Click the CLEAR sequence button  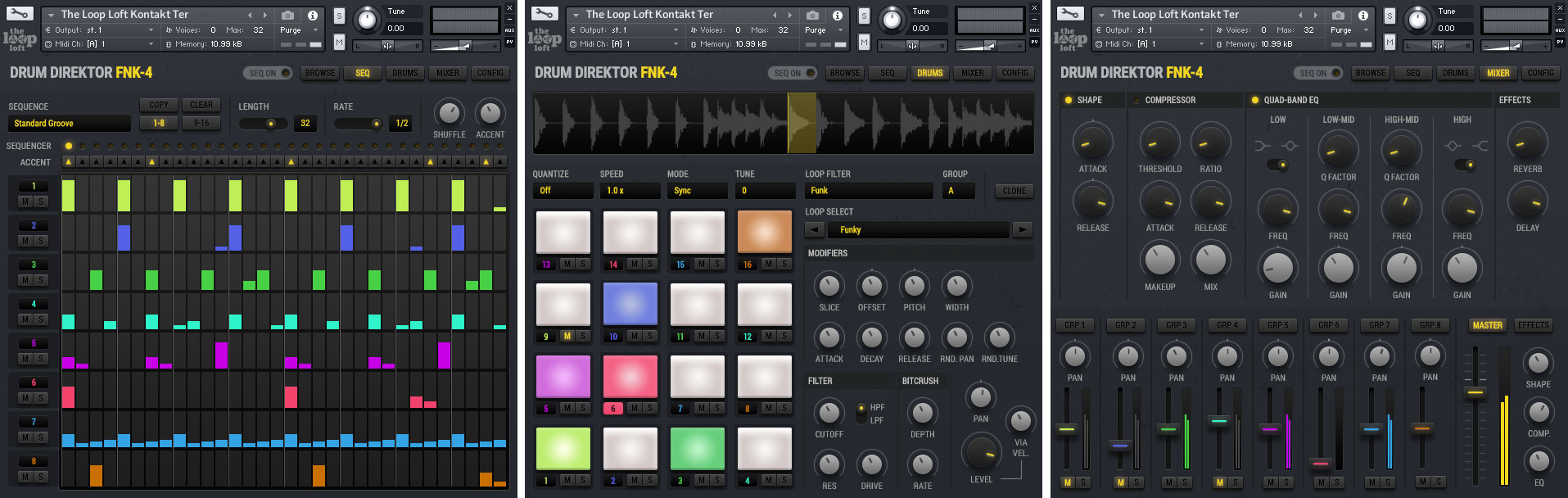[x=201, y=105]
